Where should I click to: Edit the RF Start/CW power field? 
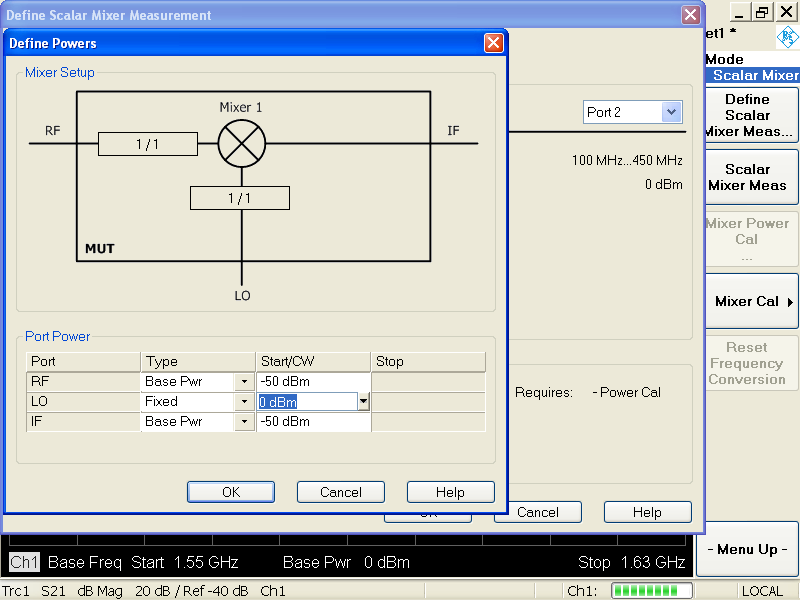[313, 382]
